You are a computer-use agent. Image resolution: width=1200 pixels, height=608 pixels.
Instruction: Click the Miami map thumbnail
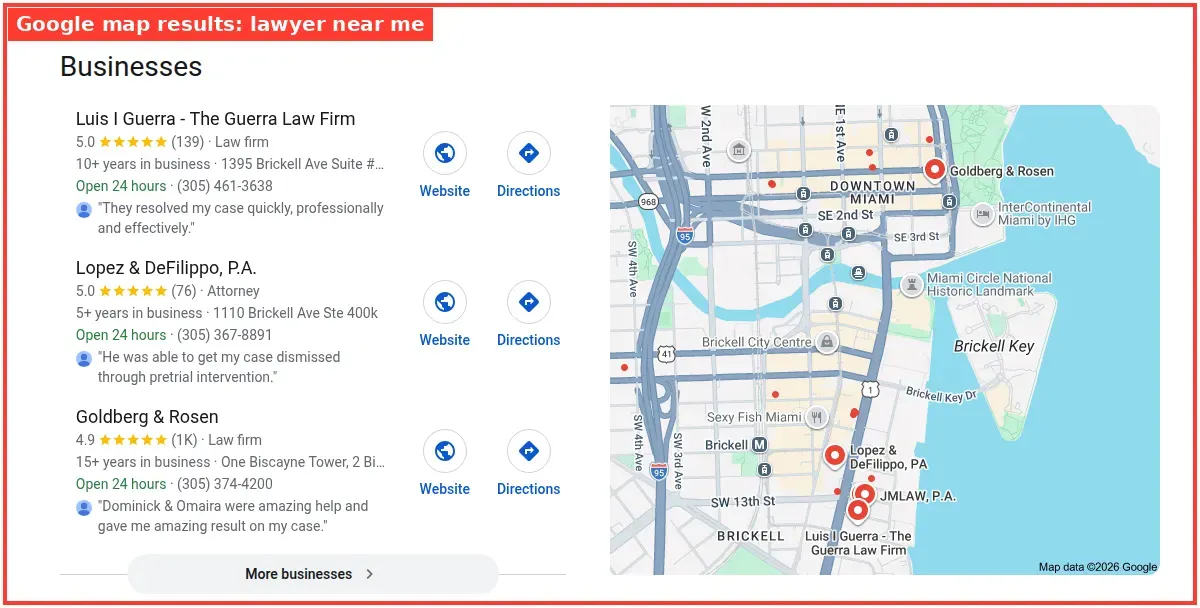885,340
